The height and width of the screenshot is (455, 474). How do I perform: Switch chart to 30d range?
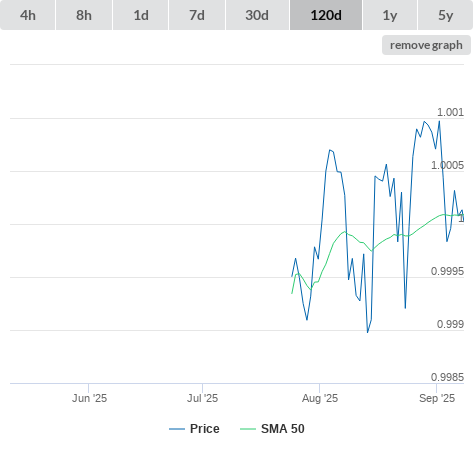[x=257, y=15]
